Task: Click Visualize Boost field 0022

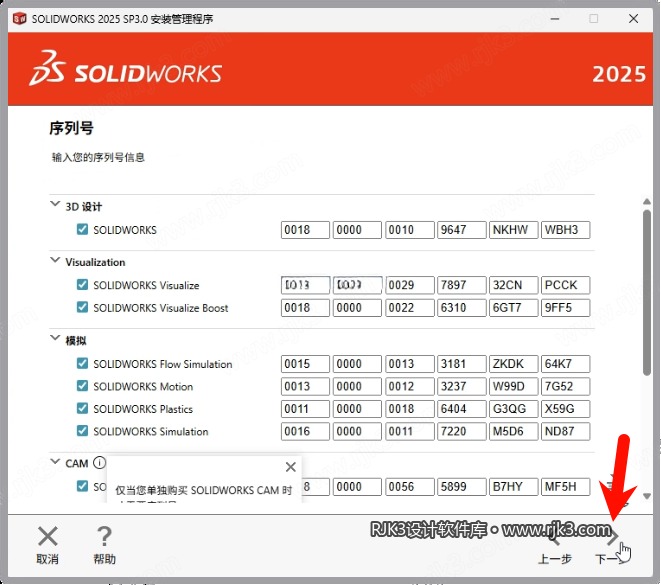Action: [409, 308]
